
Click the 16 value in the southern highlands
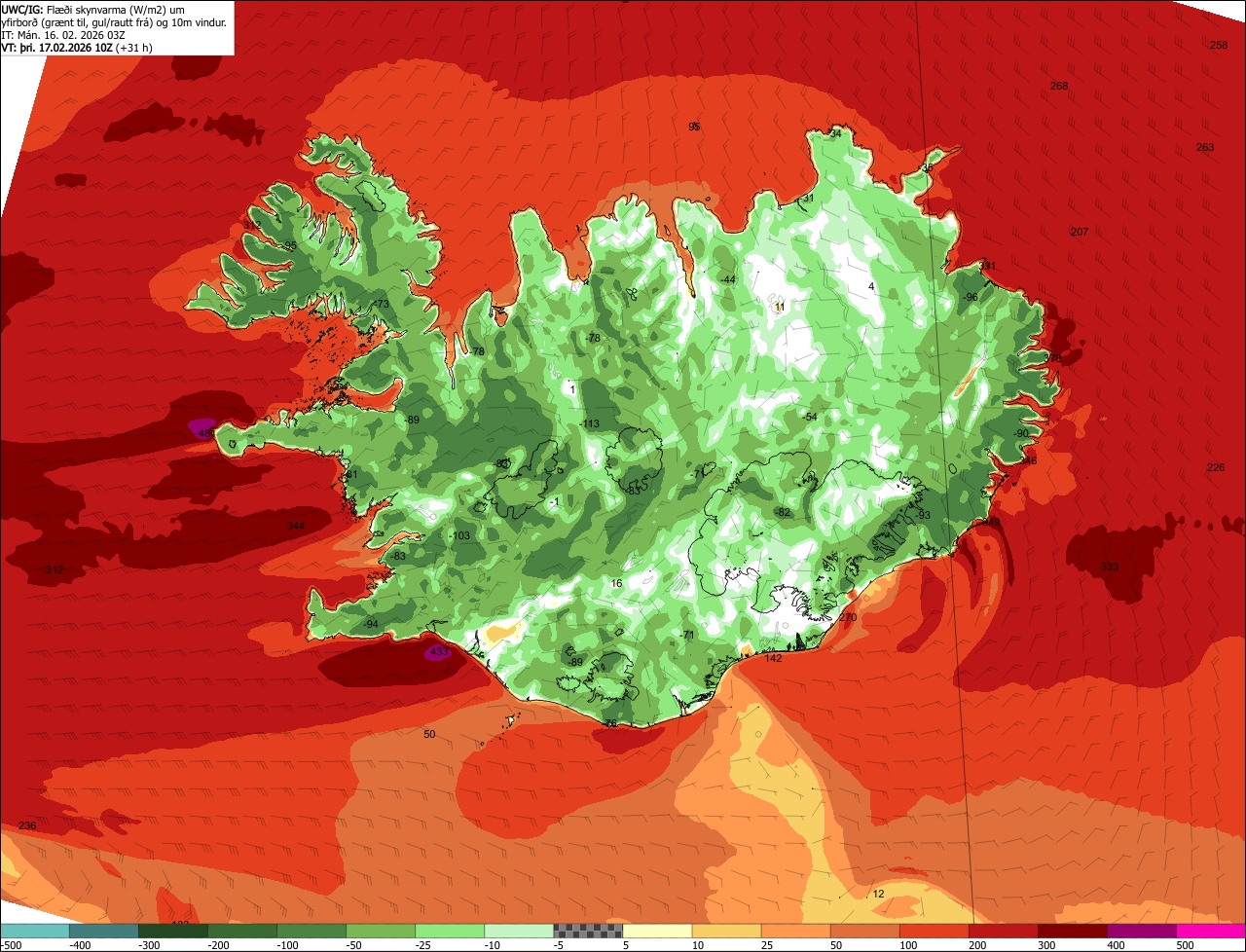coord(616,583)
